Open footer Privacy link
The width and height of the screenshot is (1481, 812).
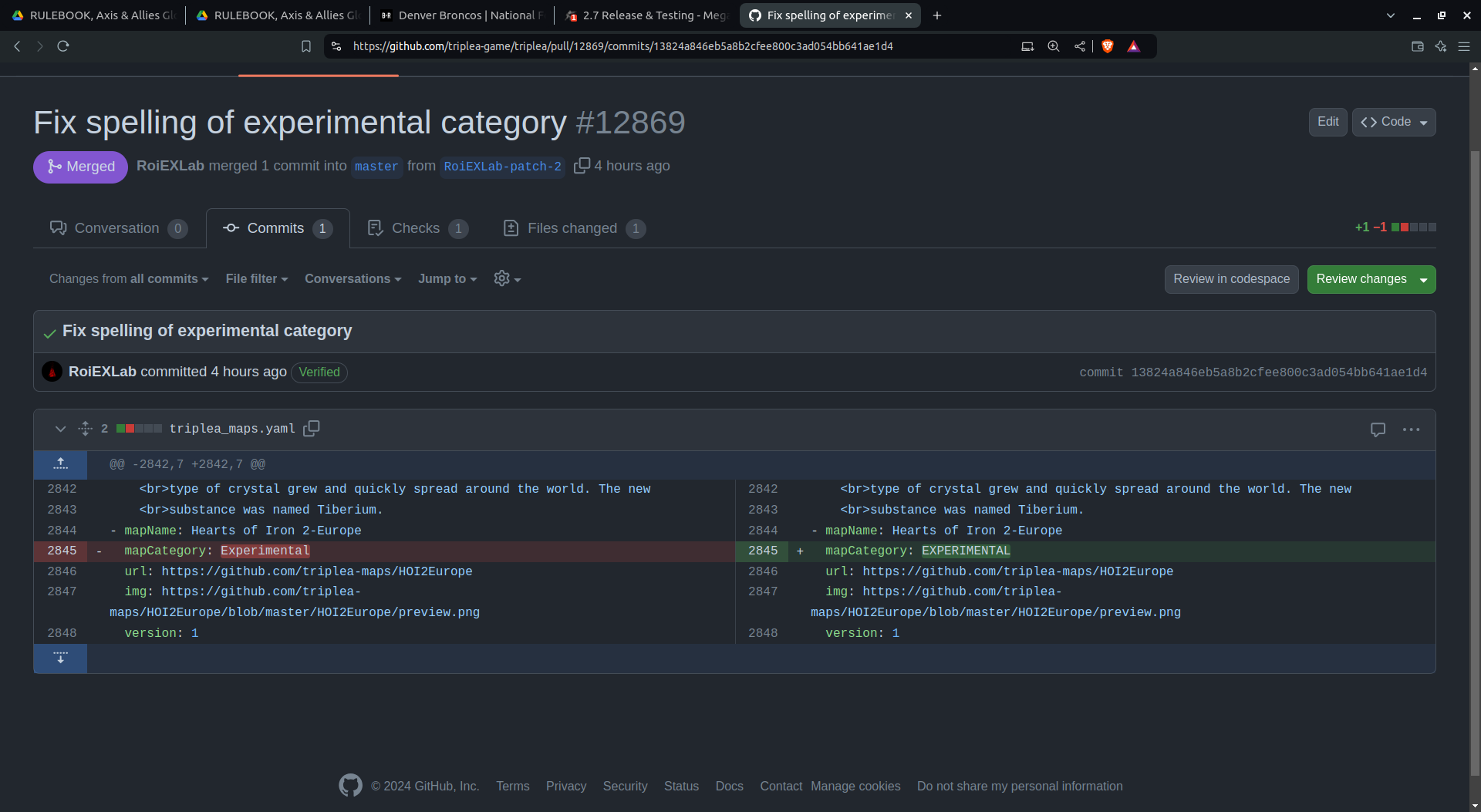point(566,786)
